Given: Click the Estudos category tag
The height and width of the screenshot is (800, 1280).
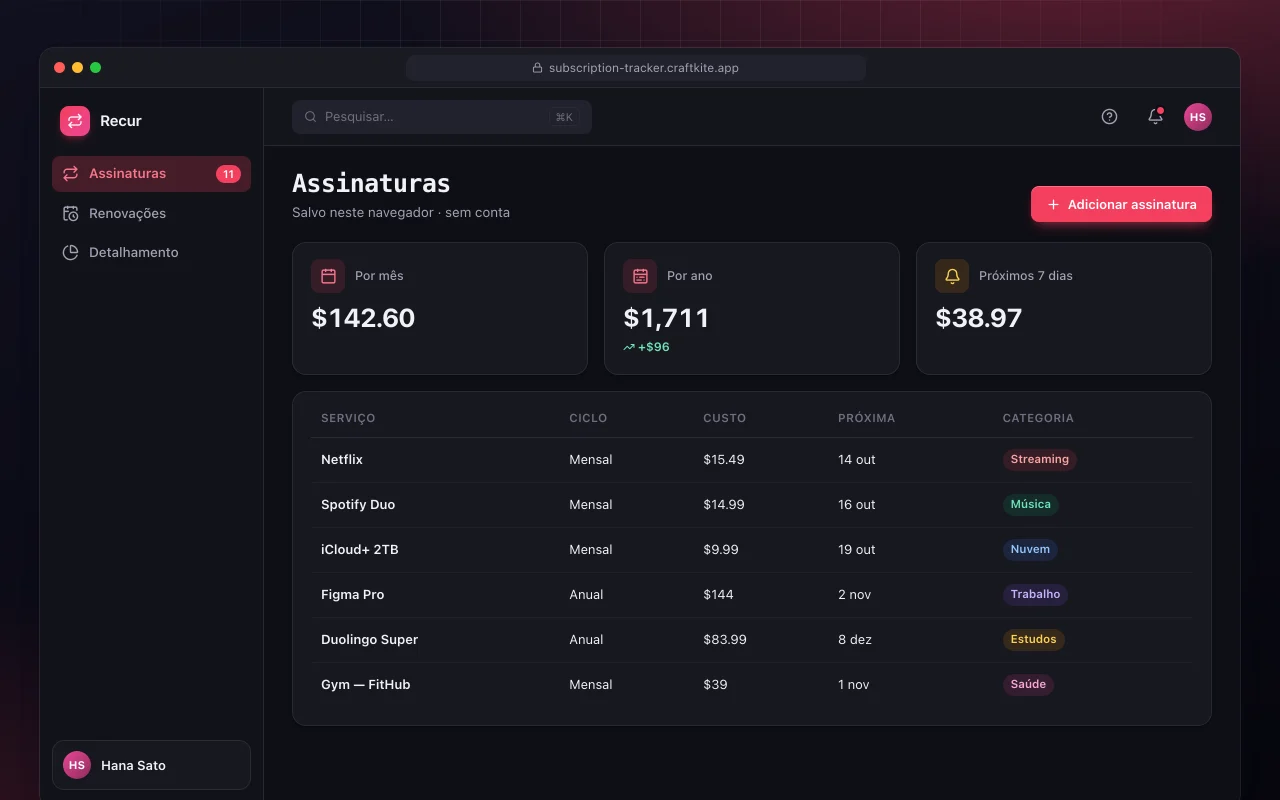Looking at the screenshot, I should pos(1034,640).
